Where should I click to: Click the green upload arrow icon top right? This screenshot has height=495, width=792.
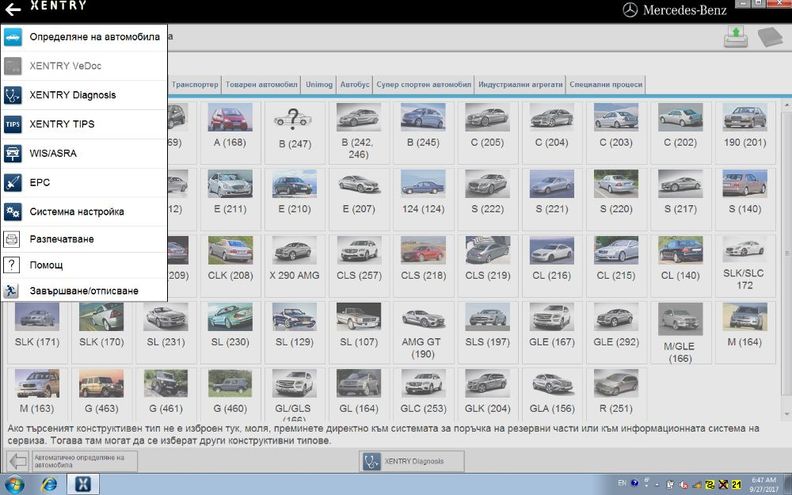[x=736, y=37]
